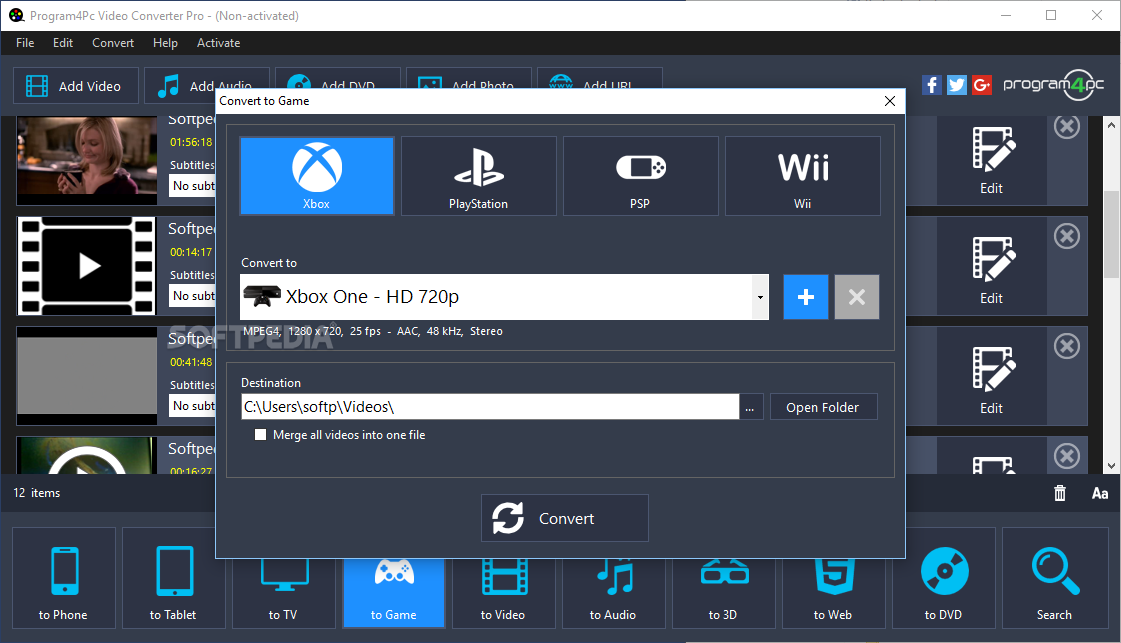Select thumbnail of woman video
The width and height of the screenshot is (1121, 643).
pos(87,156)
